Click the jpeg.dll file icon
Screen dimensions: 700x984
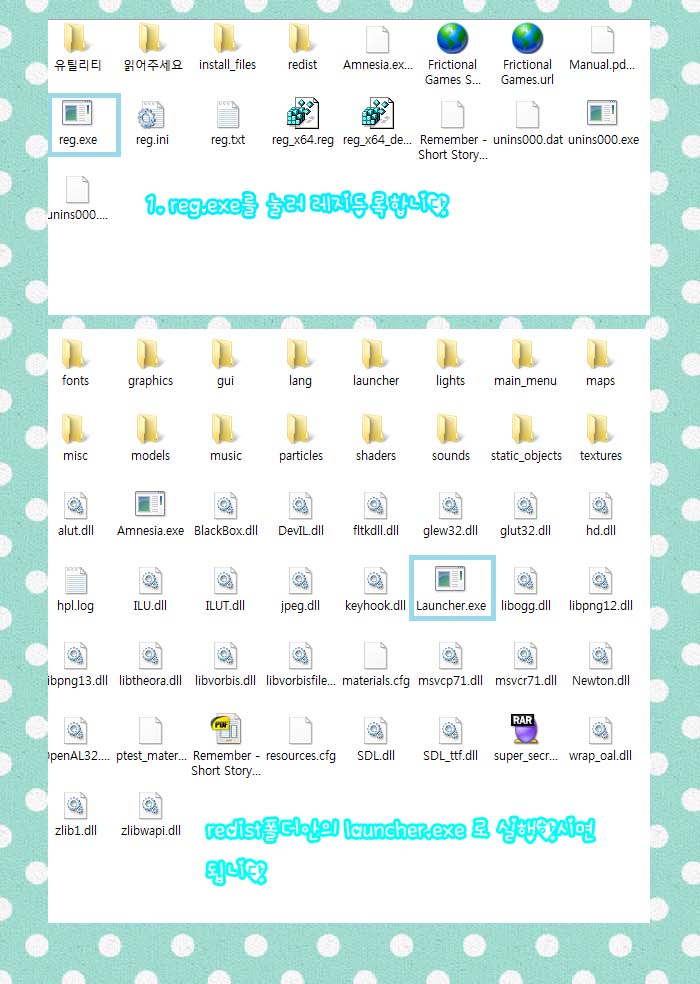[x=301, y=579]
